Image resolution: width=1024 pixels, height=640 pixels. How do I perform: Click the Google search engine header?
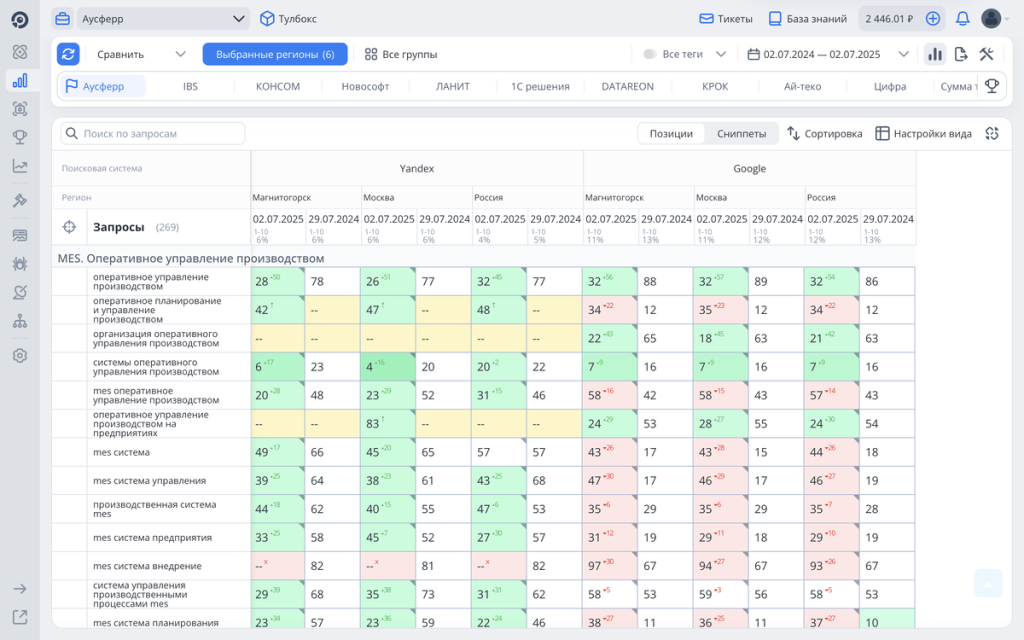point(749,168)
